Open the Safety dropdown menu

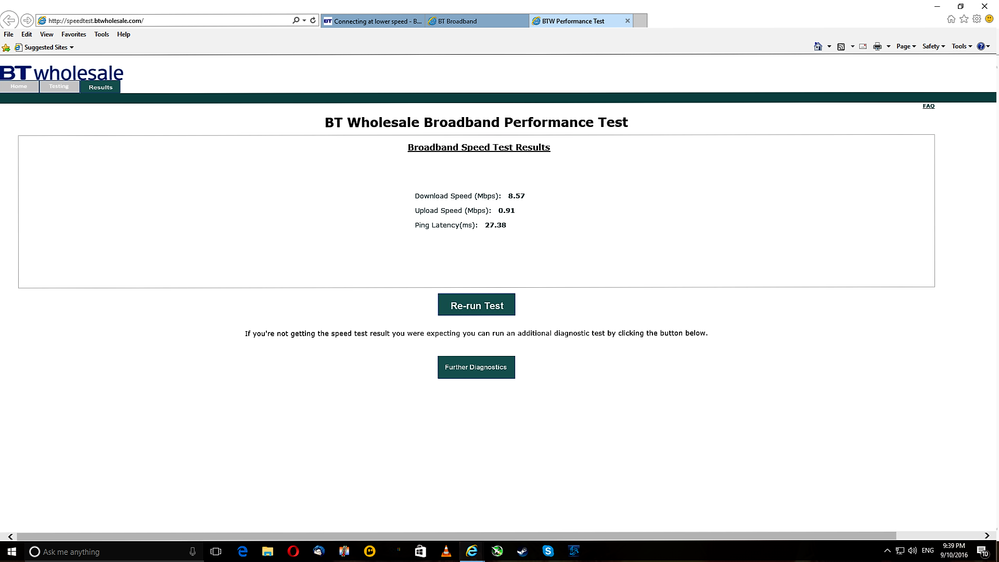pos(933,47)
